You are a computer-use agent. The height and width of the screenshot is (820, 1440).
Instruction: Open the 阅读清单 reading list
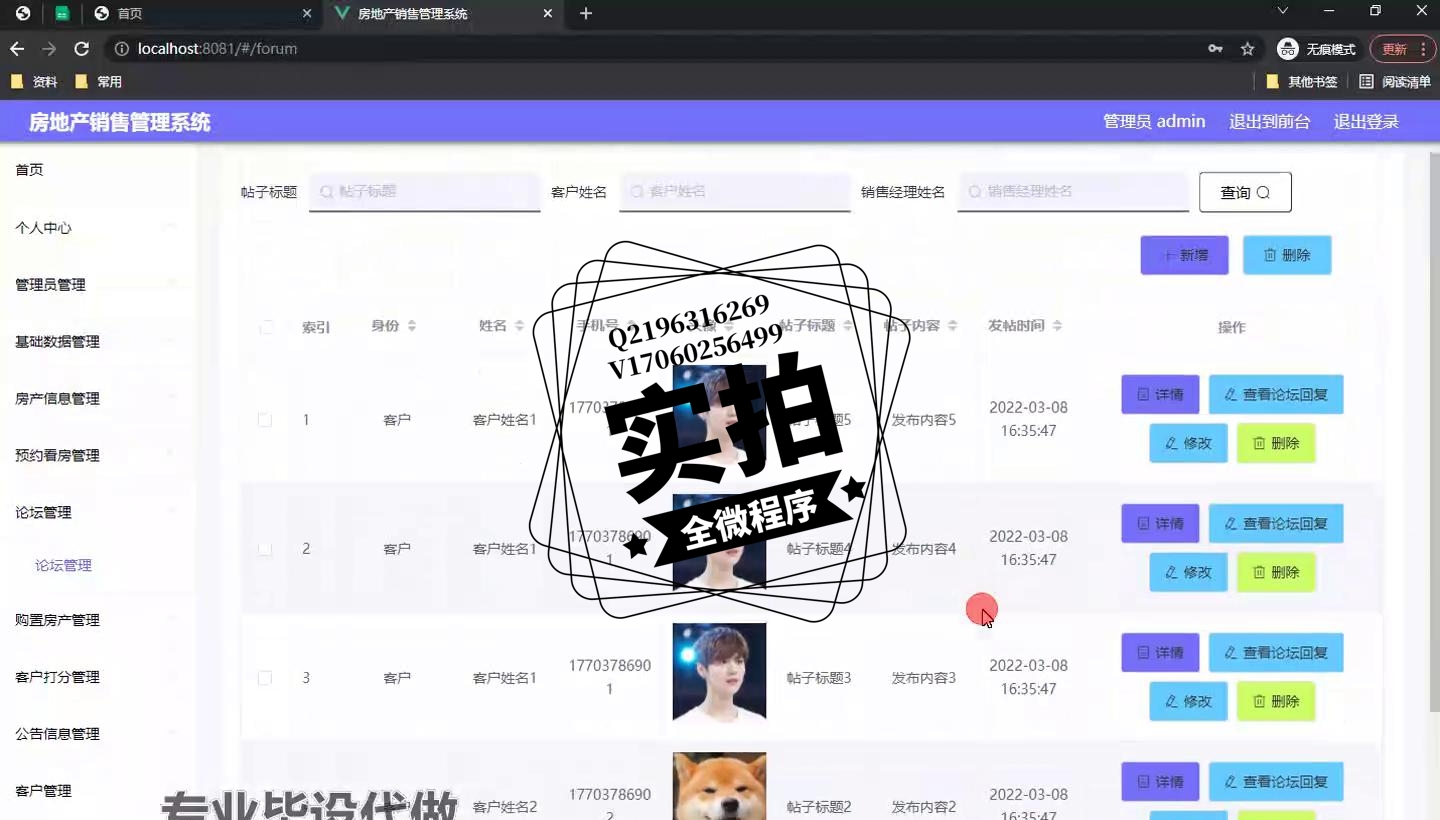tap(1395, 82)
